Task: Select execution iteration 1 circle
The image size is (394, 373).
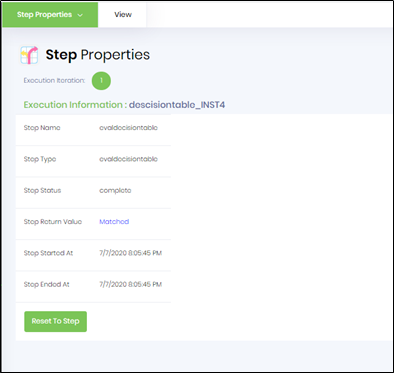Action: click(101, 81)
